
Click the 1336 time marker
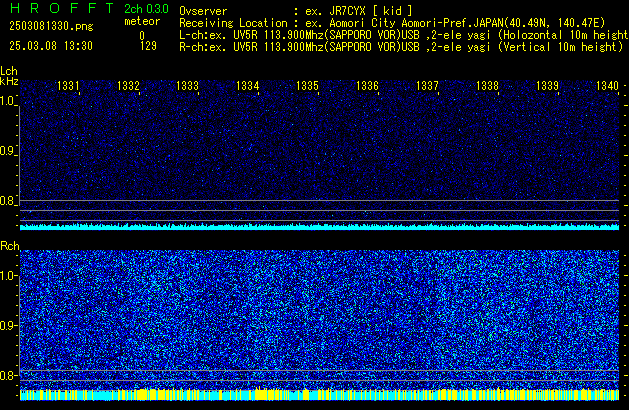367,86
